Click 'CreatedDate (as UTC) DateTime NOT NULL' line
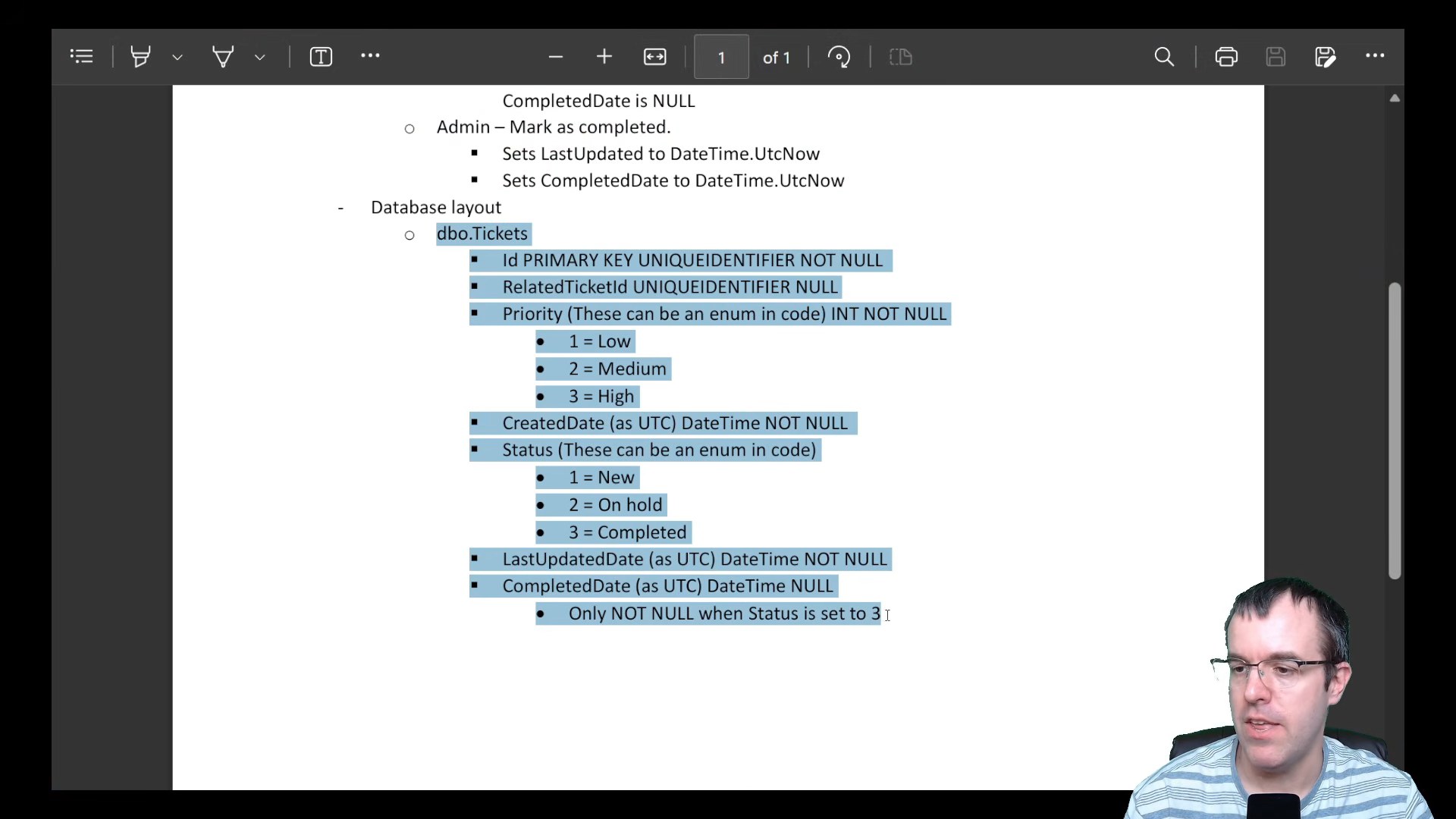 click(675, 423)
